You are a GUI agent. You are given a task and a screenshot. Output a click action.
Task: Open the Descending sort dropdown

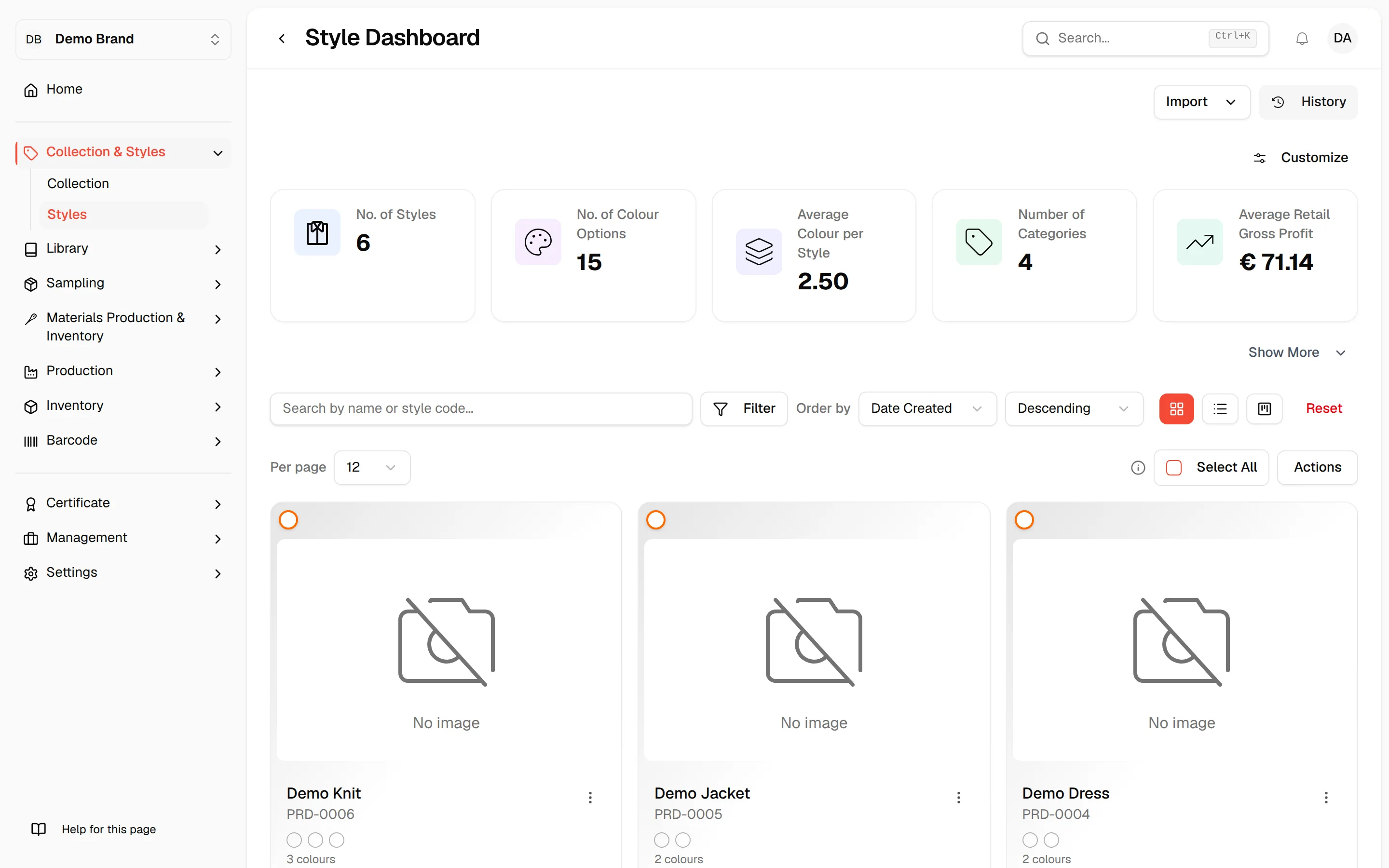[x=1074, y=409]
